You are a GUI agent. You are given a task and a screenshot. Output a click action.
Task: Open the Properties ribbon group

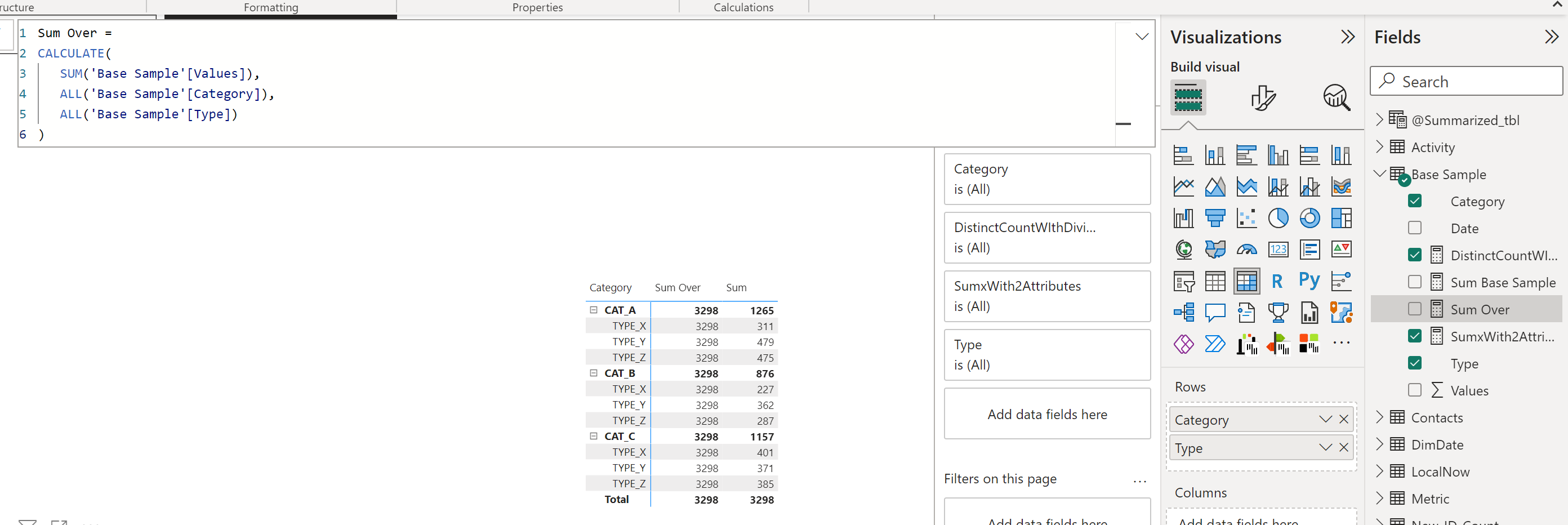coord(537,7)
